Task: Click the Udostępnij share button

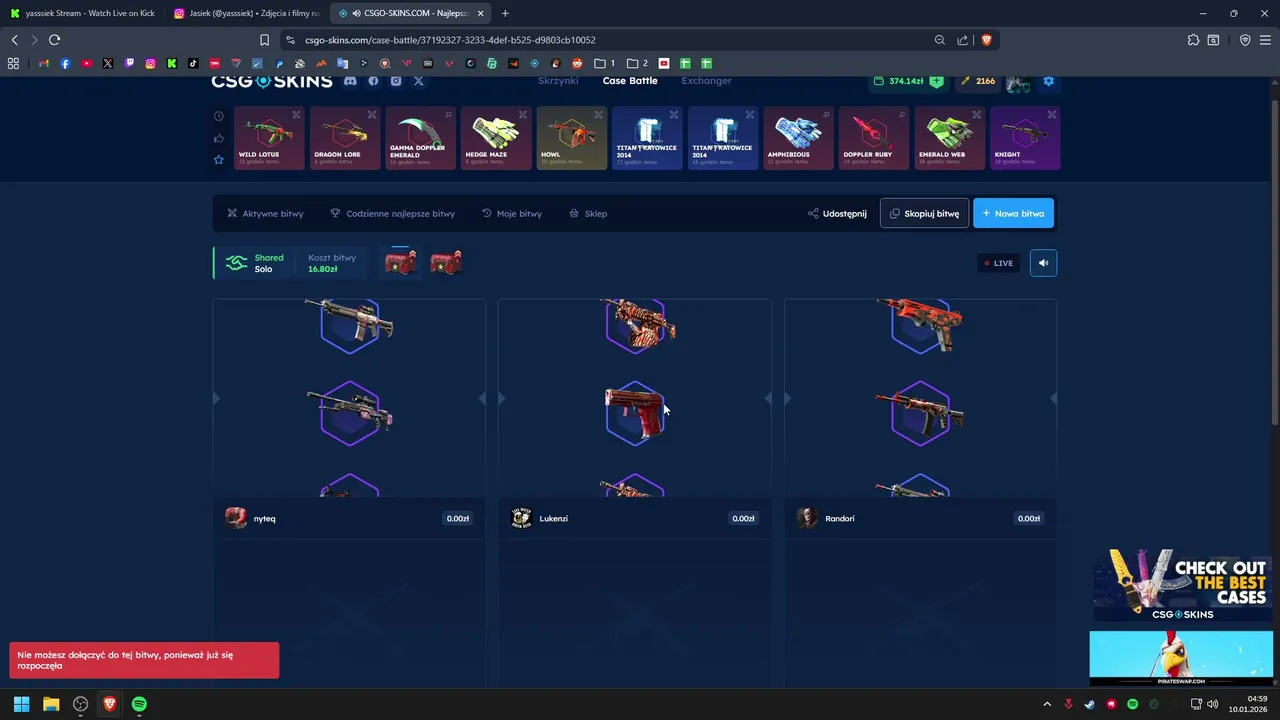Action: (x=838, y=213)
